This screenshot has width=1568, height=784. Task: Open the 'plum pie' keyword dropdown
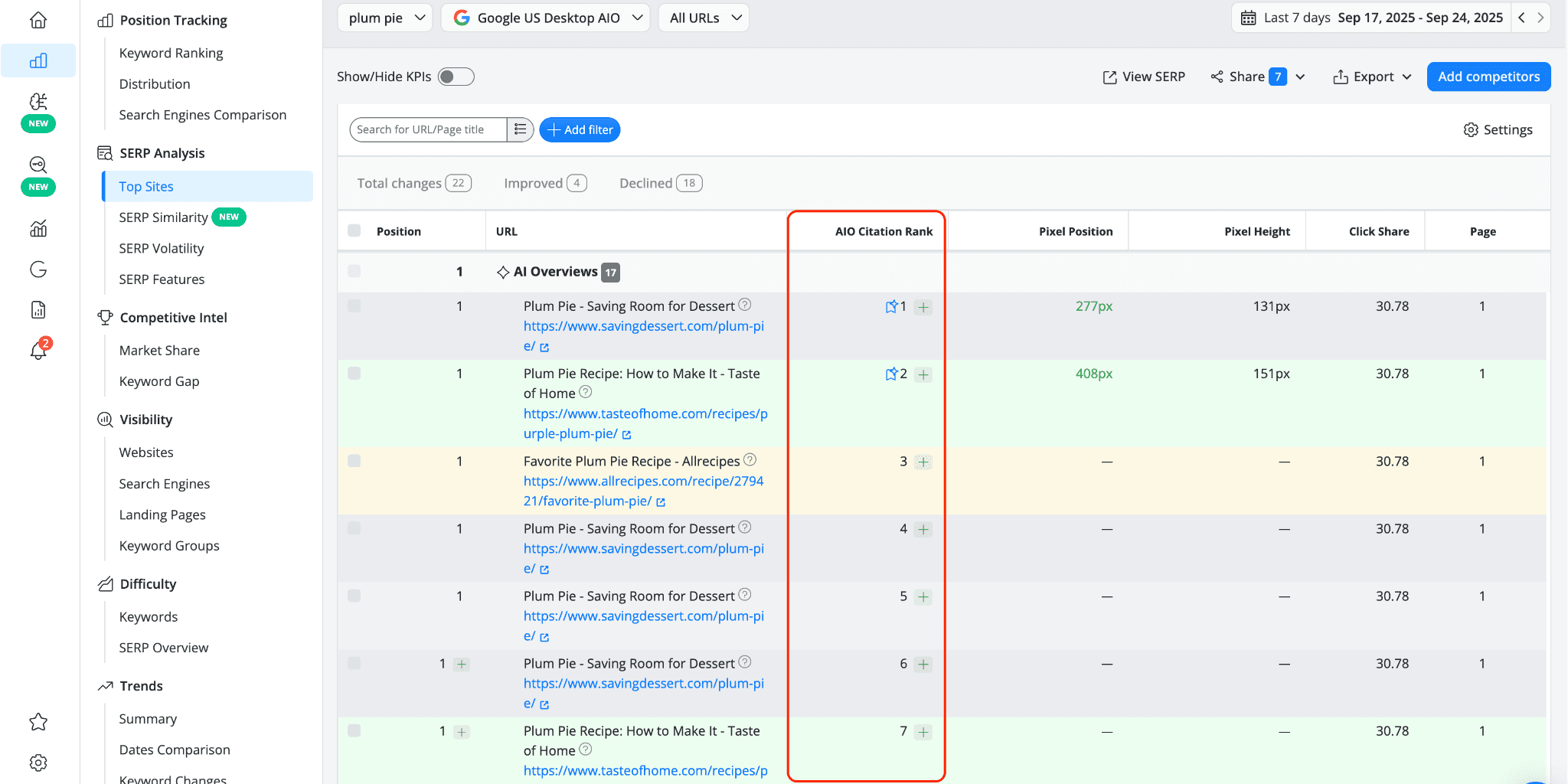coord(385,18)
